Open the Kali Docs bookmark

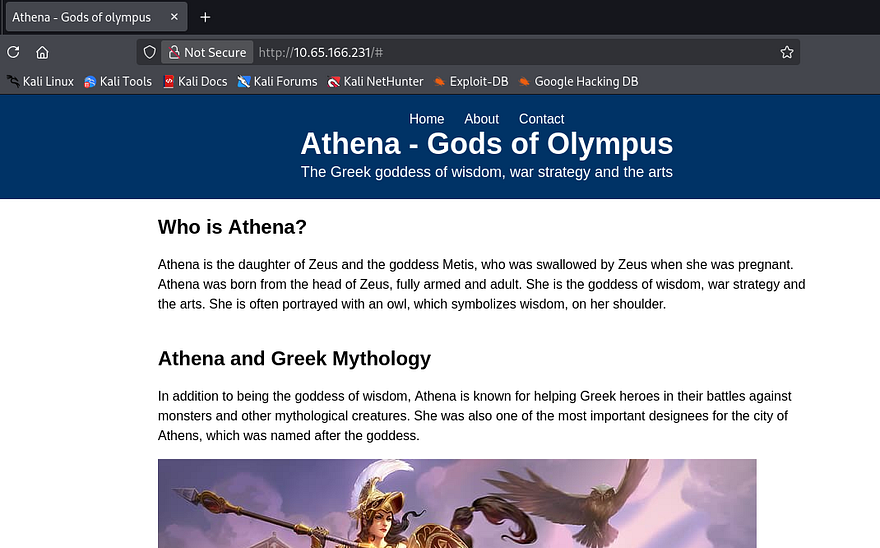195,82
